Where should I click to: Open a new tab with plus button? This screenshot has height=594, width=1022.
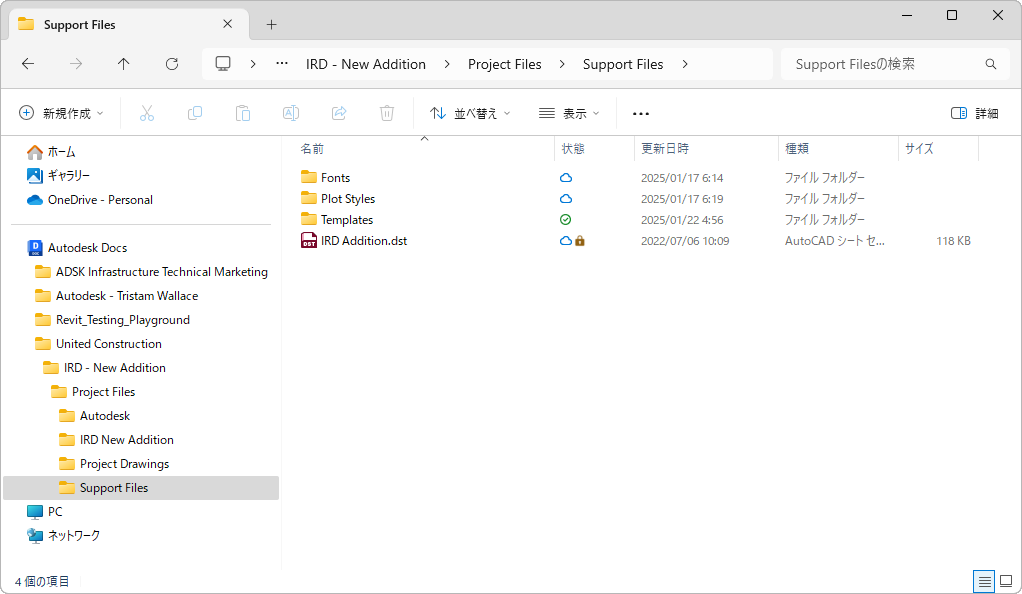[271, 25]
